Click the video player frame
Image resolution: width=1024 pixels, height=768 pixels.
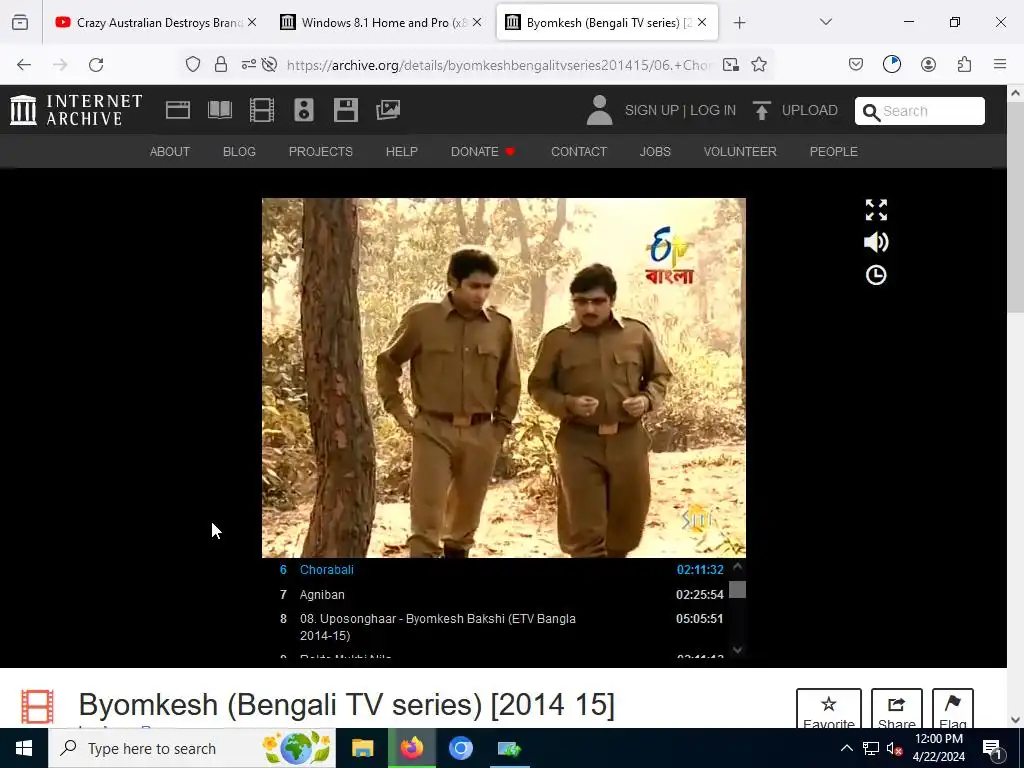(504, 377)
